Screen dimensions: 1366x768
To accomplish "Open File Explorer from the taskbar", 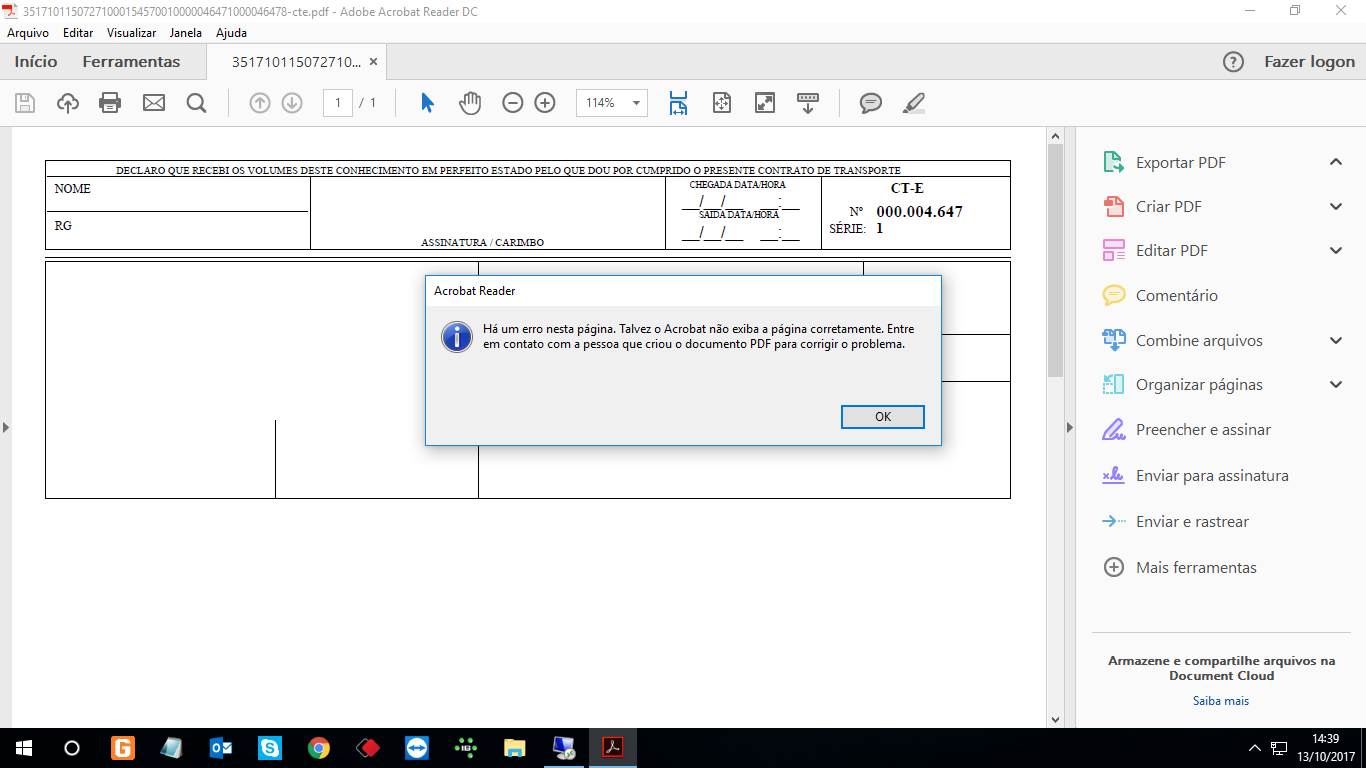I will pos(515,748).
